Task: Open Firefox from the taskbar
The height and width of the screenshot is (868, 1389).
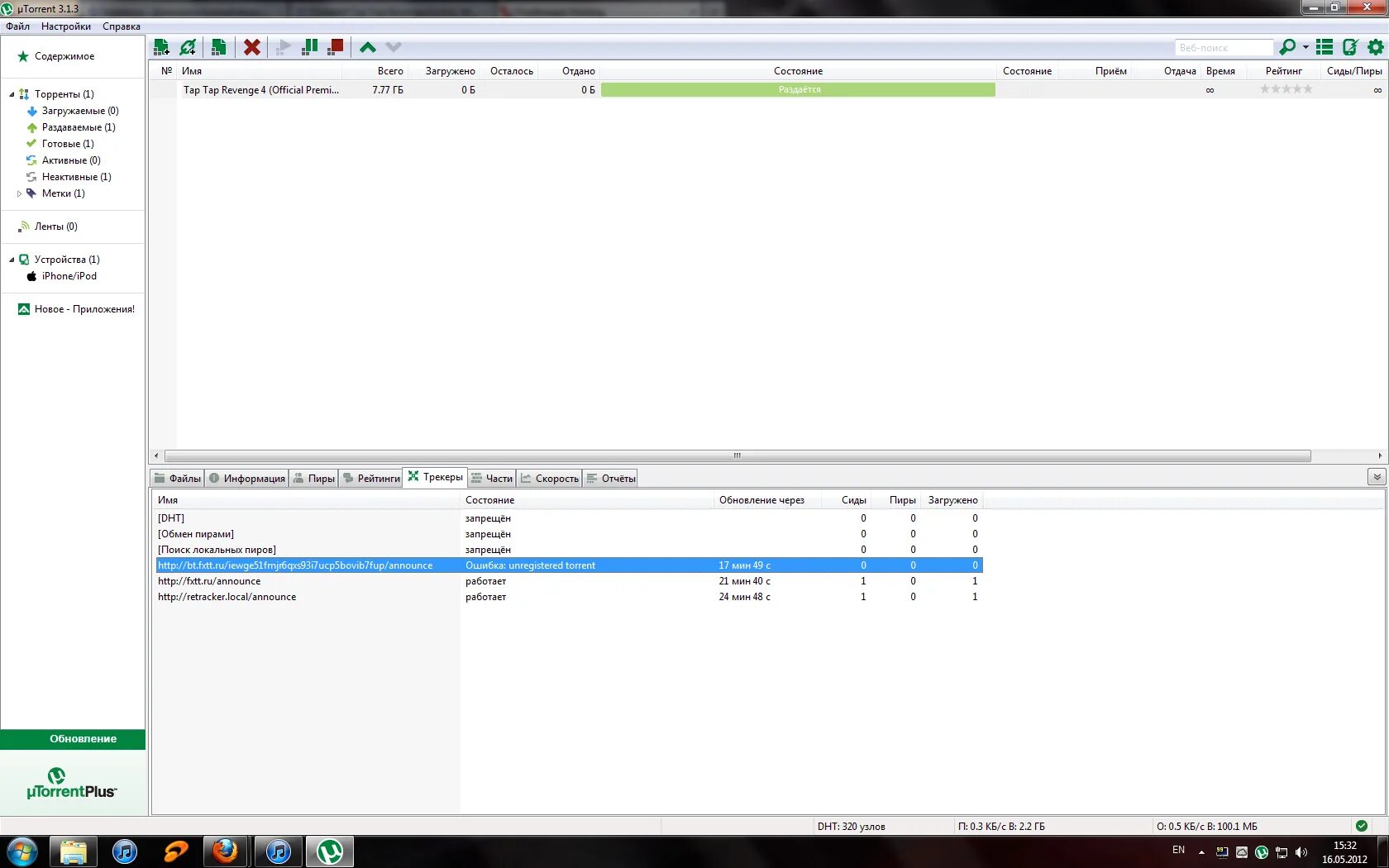Action: point(225,851)
